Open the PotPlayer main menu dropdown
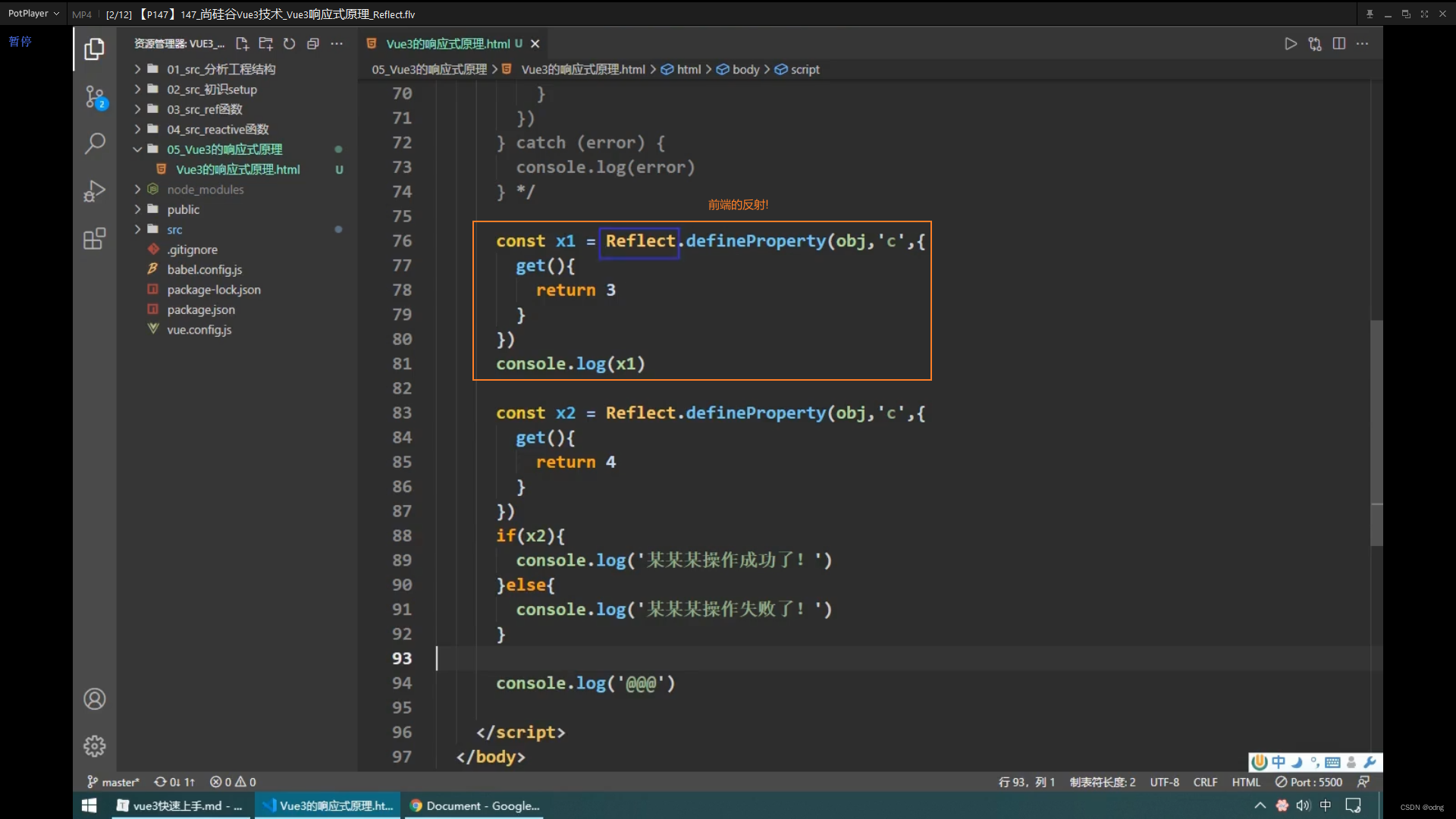Image resolution: width=1456 pixels, height=819 pixels. (x=33, y=14)
